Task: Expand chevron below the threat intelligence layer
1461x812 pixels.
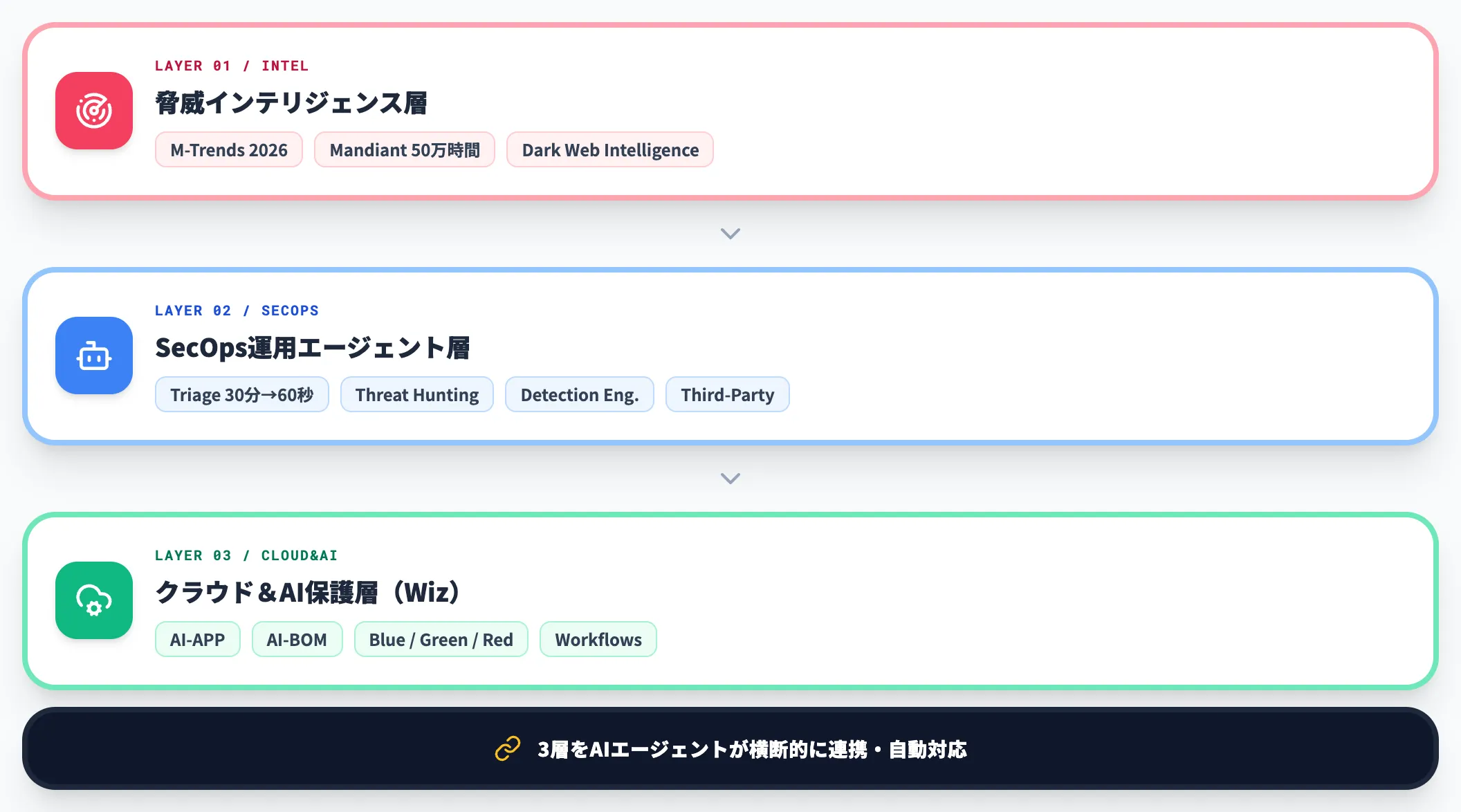Action: 730,234
